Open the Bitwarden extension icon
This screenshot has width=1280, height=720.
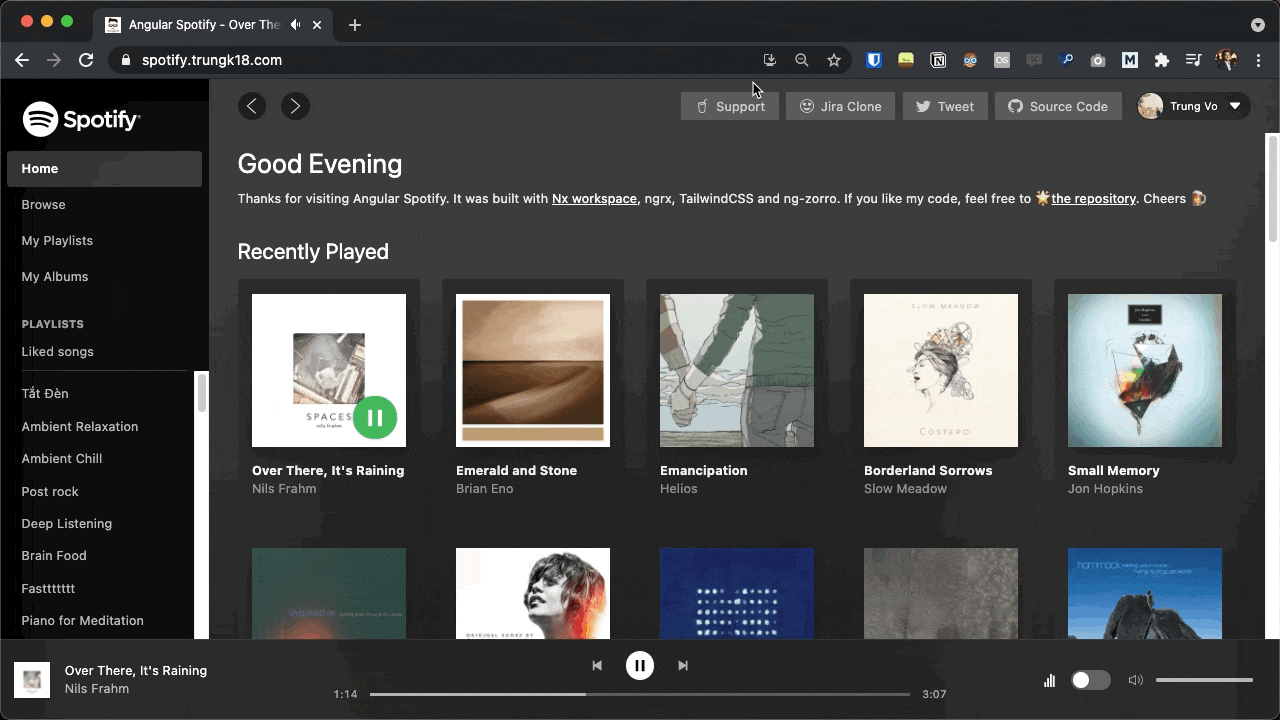[873, 60]
